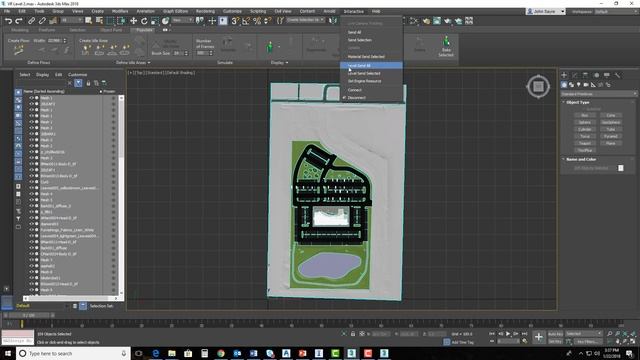Viewport: 640px width, 360px height.
Task: Switch to the Modeling ribbon tab
Action: click(x=20, y=30)
